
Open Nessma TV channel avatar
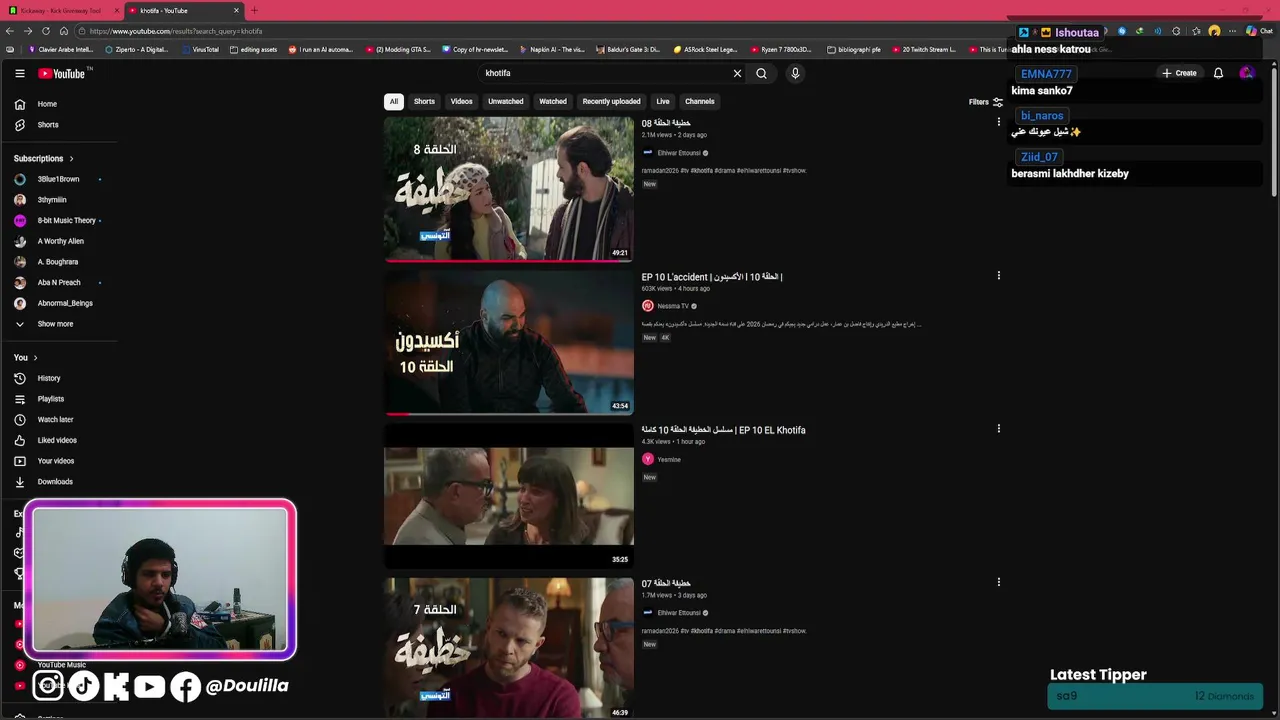(647, 306)
